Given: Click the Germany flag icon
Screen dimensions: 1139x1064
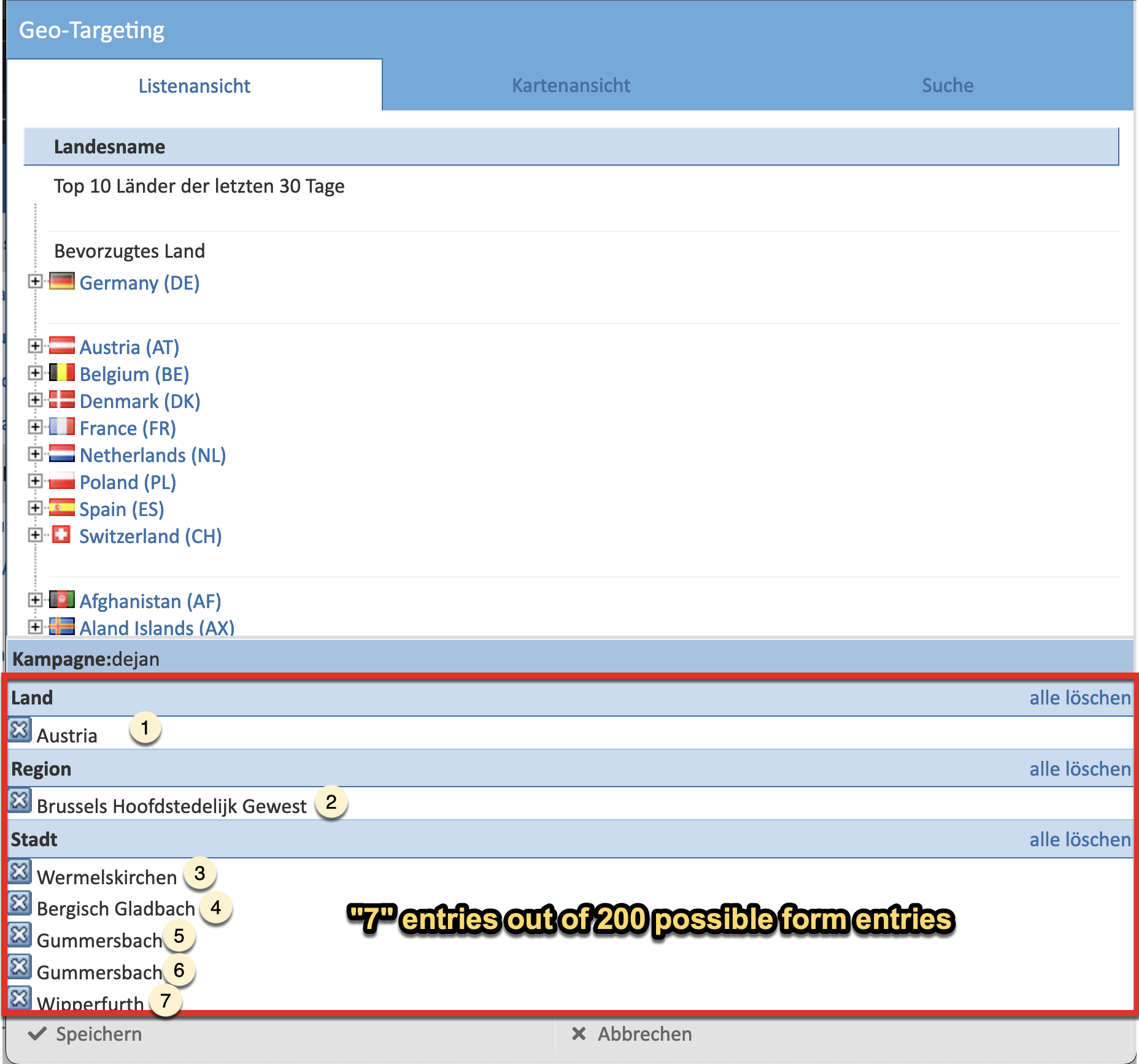Looking at the screenshot, I should click(x=62, y=281).
